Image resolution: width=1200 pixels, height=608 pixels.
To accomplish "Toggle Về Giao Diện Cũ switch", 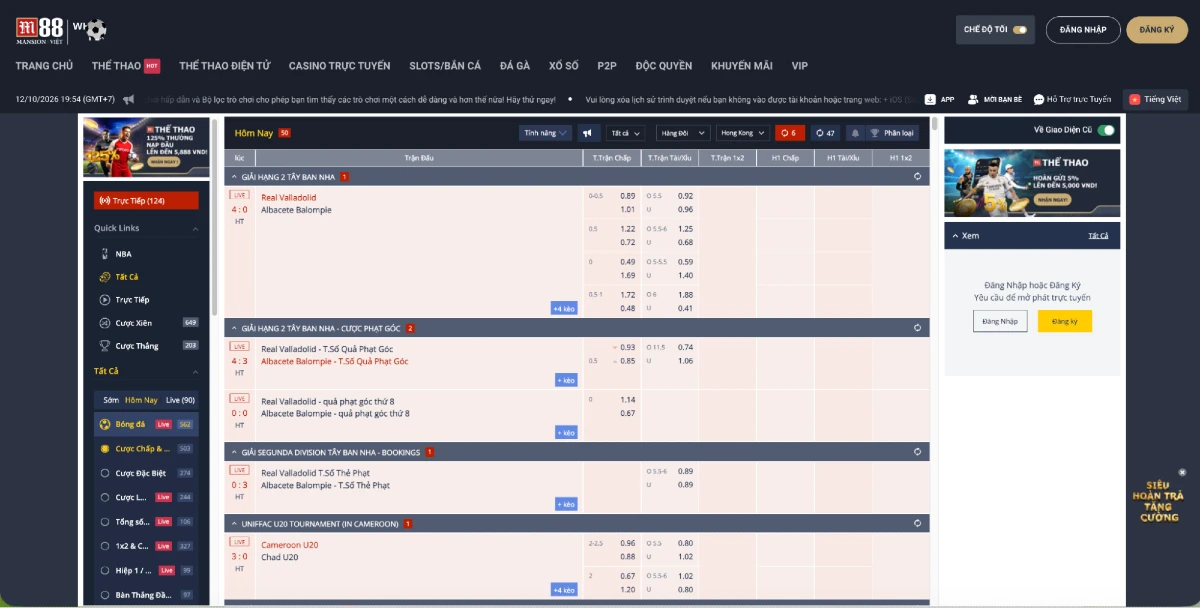I will (1106, 130).
